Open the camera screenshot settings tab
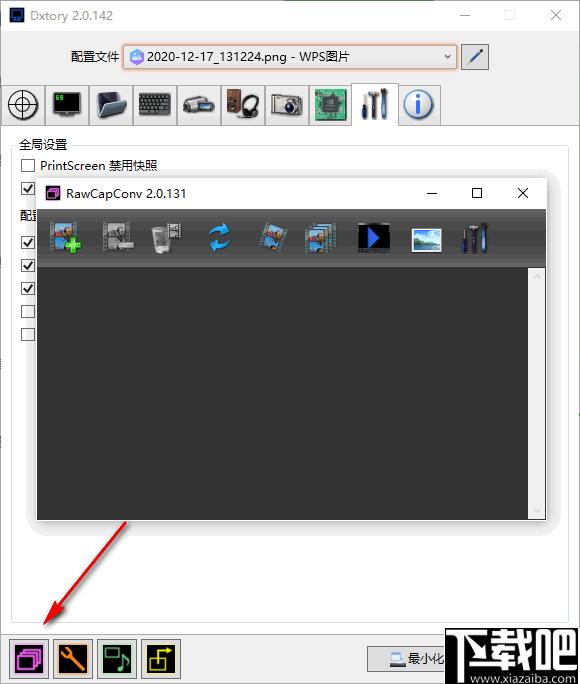The image size is (580, 684). [287, 105]
